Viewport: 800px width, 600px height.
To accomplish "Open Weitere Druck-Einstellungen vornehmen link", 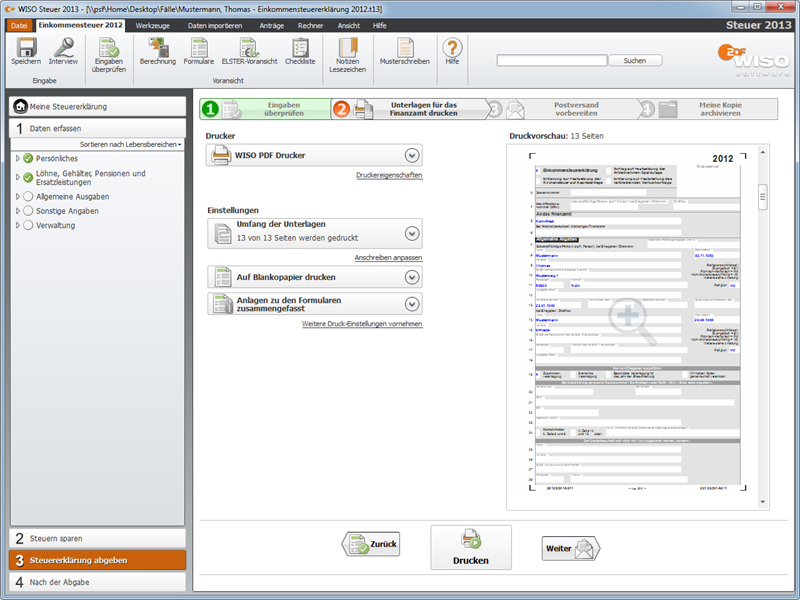I will pos(362,324).
